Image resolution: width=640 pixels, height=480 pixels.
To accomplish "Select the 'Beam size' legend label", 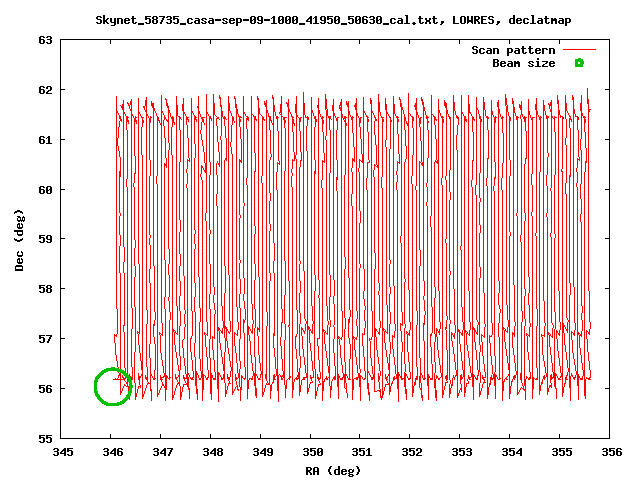I will point(524,63).
